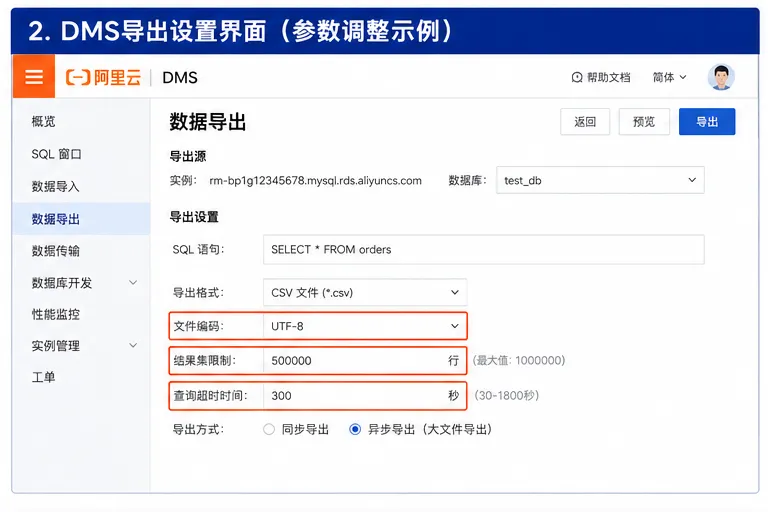Image resolution: width=768 pixels, height=512 pixels.
Task: Click the 返回 button
Action: 585,122
